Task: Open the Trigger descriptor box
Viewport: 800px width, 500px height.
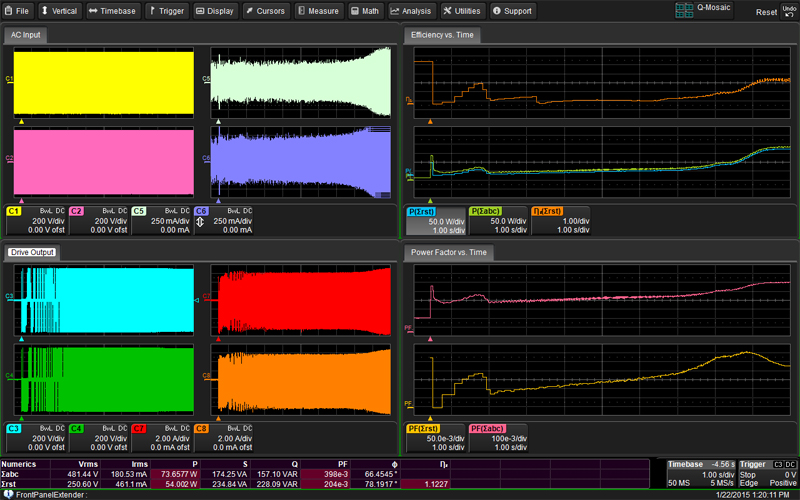Action: pyautogui.click(x=768, y=474)
